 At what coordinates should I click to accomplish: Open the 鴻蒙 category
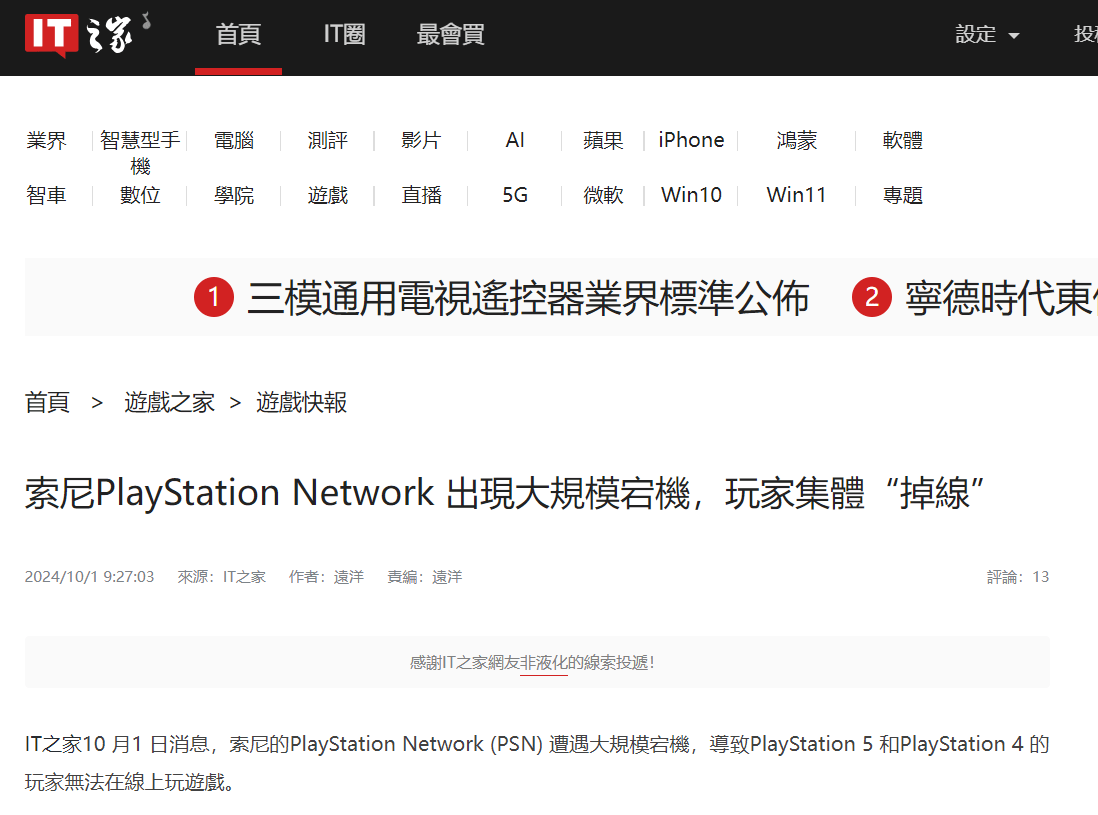click(x=796, y=140)
